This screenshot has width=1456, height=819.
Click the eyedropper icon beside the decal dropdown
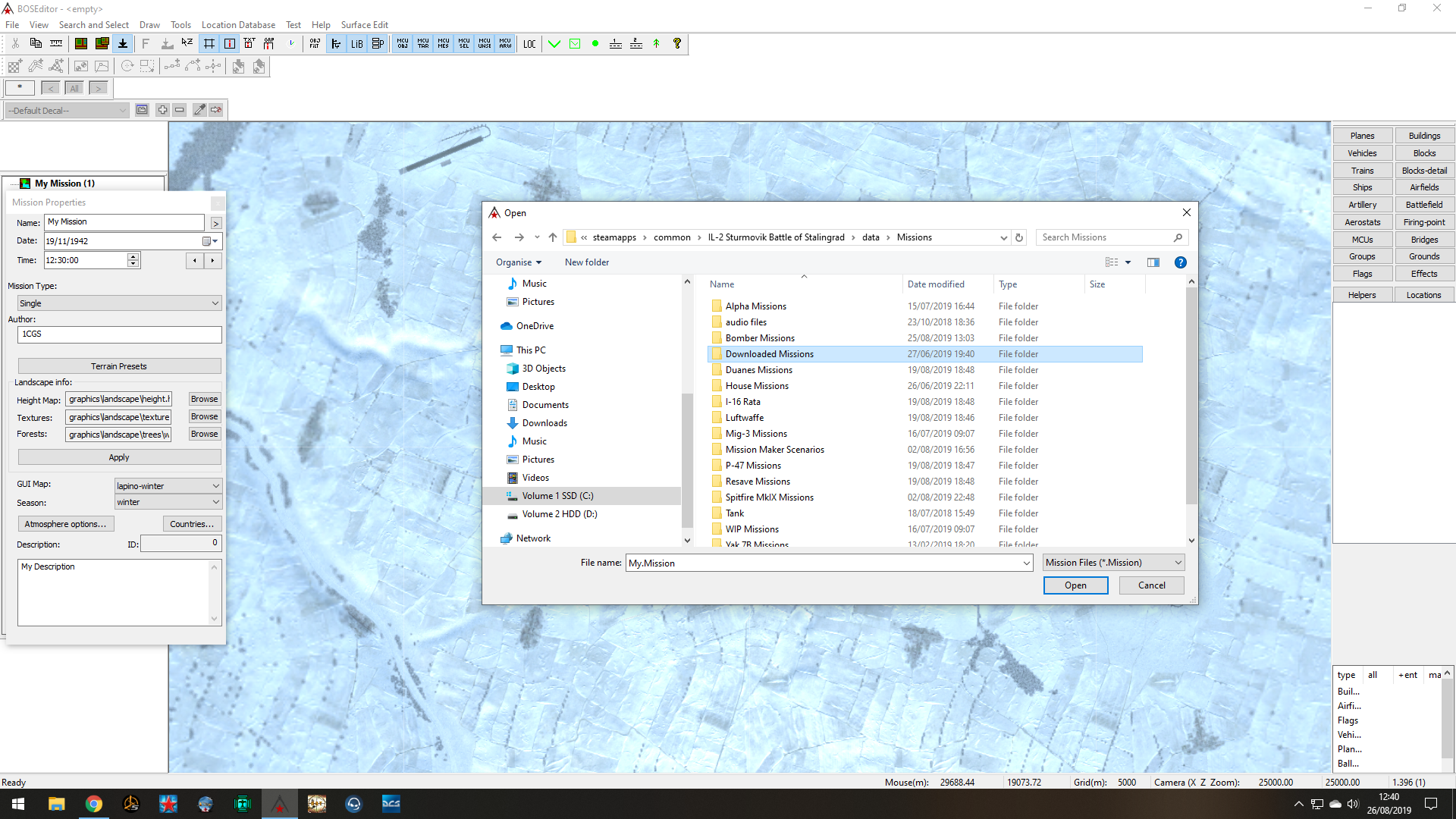[199, 110]
